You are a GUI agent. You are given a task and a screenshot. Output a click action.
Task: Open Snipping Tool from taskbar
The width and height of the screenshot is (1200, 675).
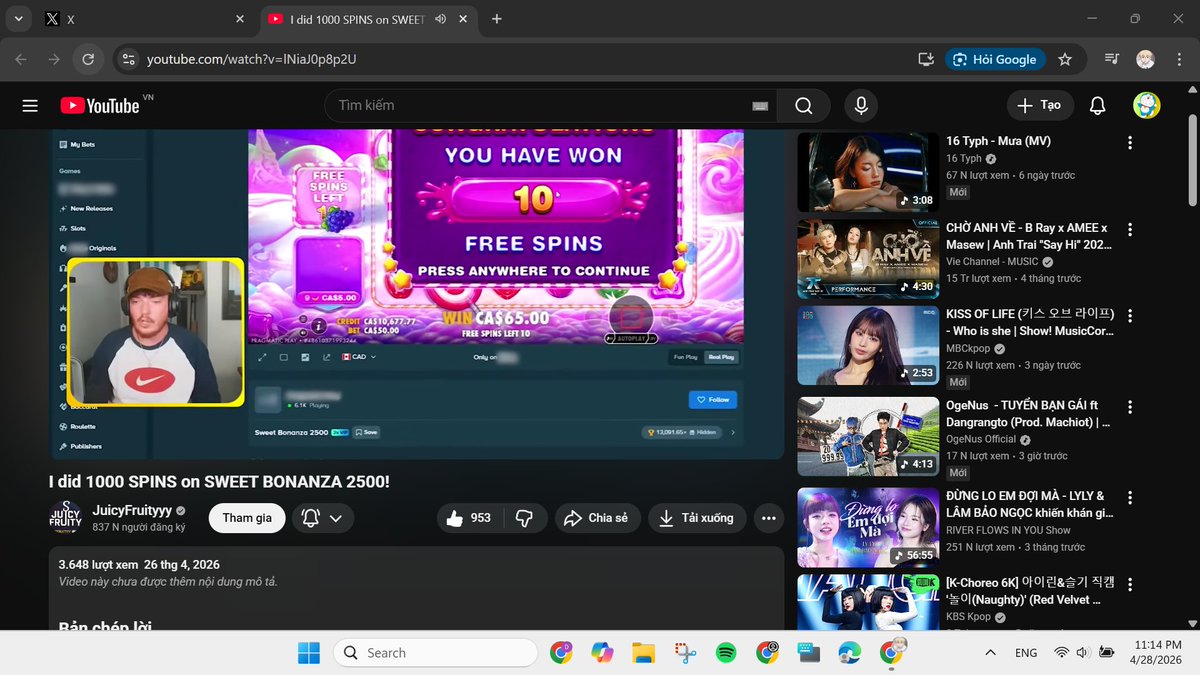(685, 653)
